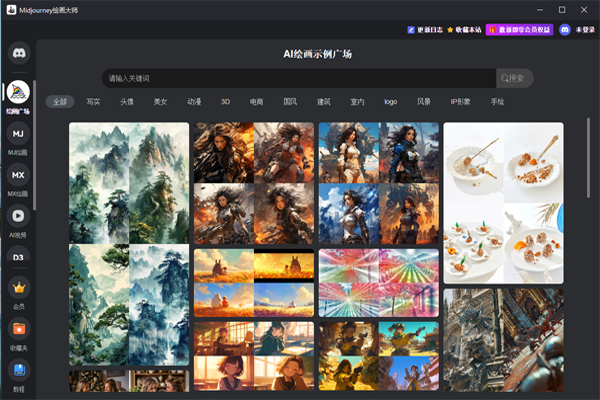
Task: Select the 电商 category tab
Action: [256, 102]
